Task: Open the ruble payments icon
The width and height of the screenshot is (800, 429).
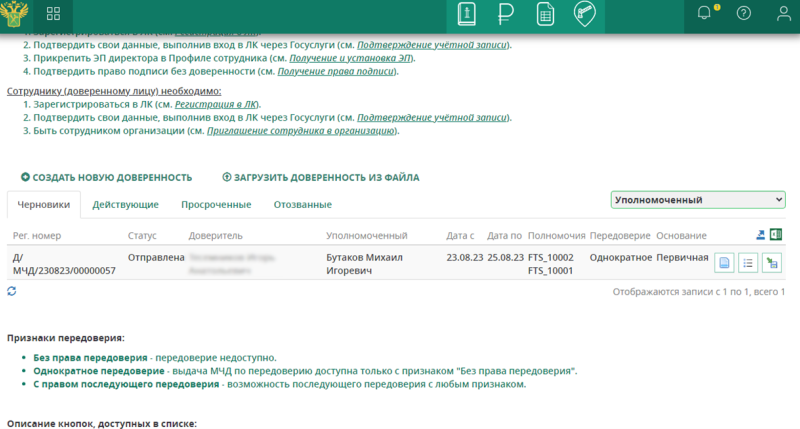Action: click(505, 14)
